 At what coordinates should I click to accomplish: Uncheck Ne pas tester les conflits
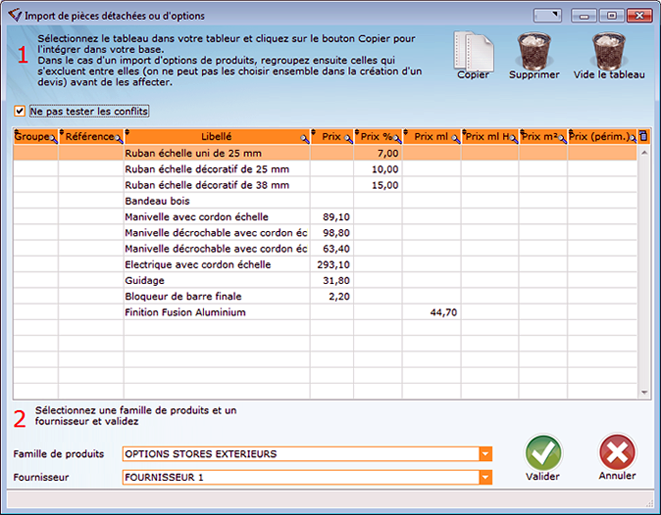[x=19, y=111]
